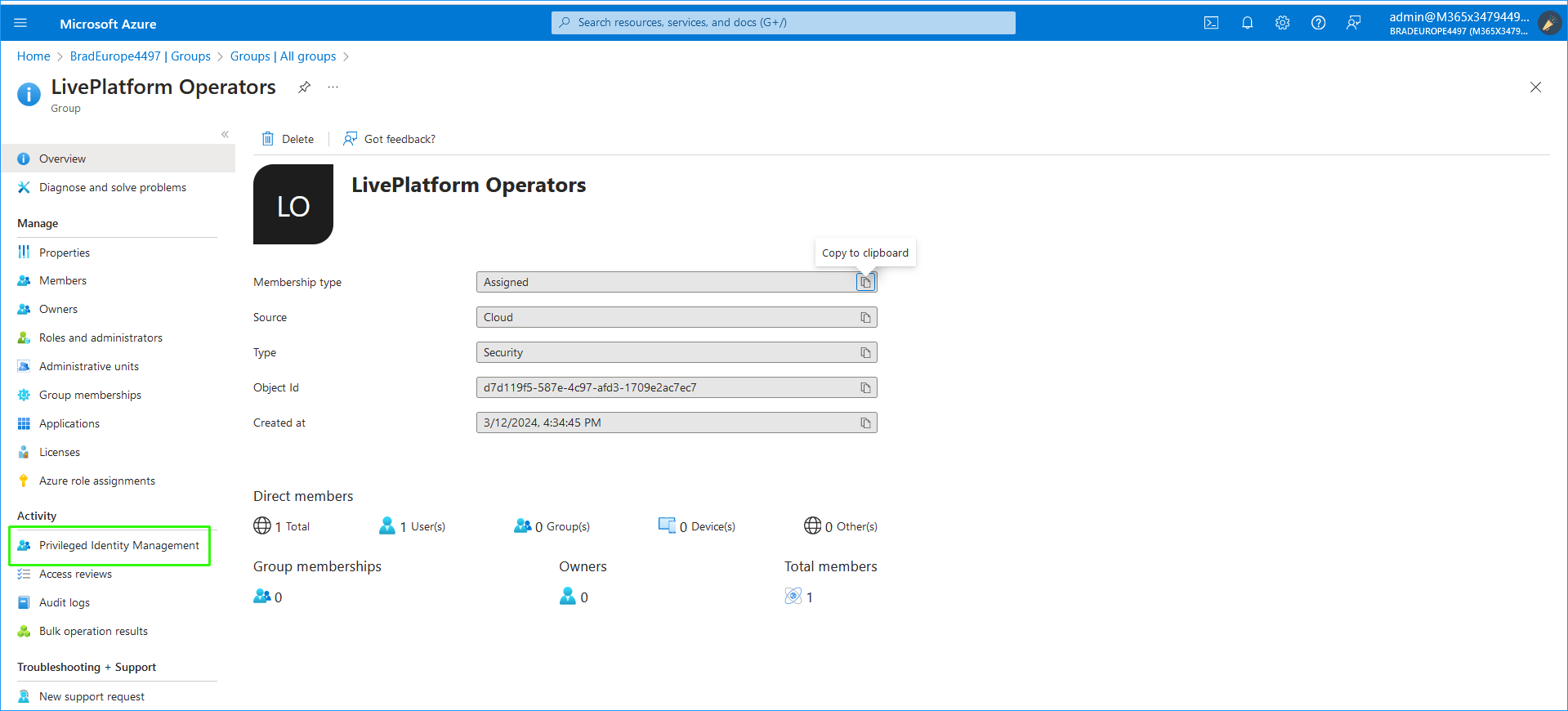1568x711 pixels.
Task: Copy the Created at value to clipboard
Action: point(865,423)
